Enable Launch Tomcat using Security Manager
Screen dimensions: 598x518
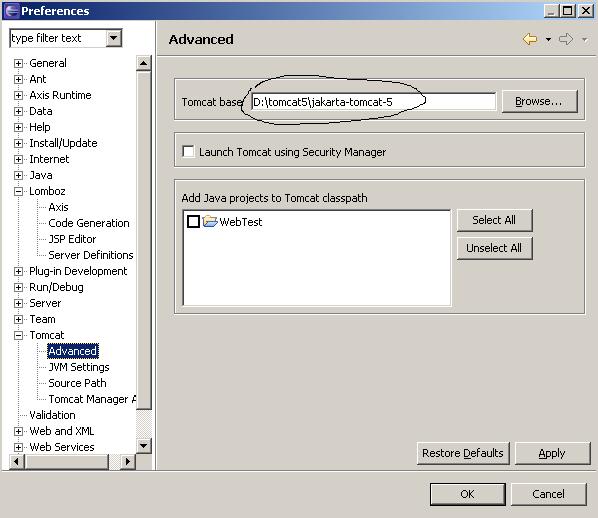click(x=188, y=151)
